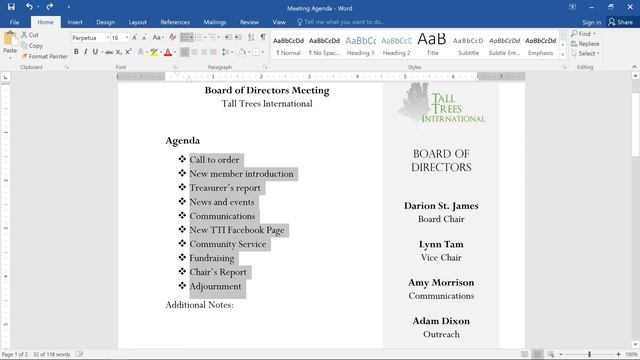Image resolution: width=640 pixels, height=360 pixels.
Task: Toggle Underline formatting
Action: point(95,52)
